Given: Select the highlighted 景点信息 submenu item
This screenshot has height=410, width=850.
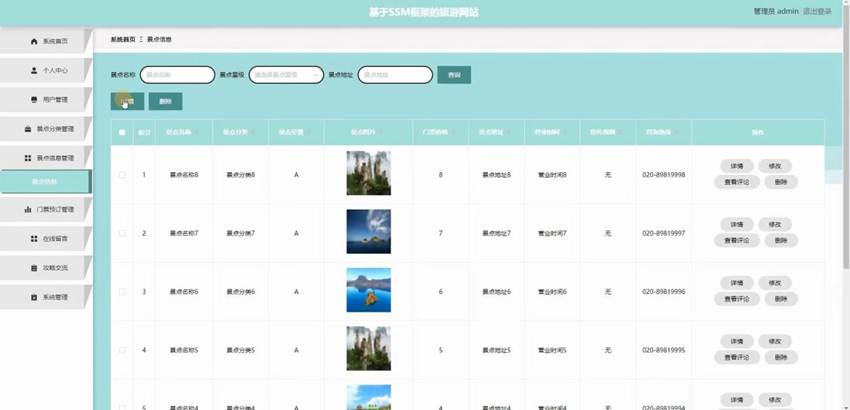Looking at the screenshot, I should 45,182.
